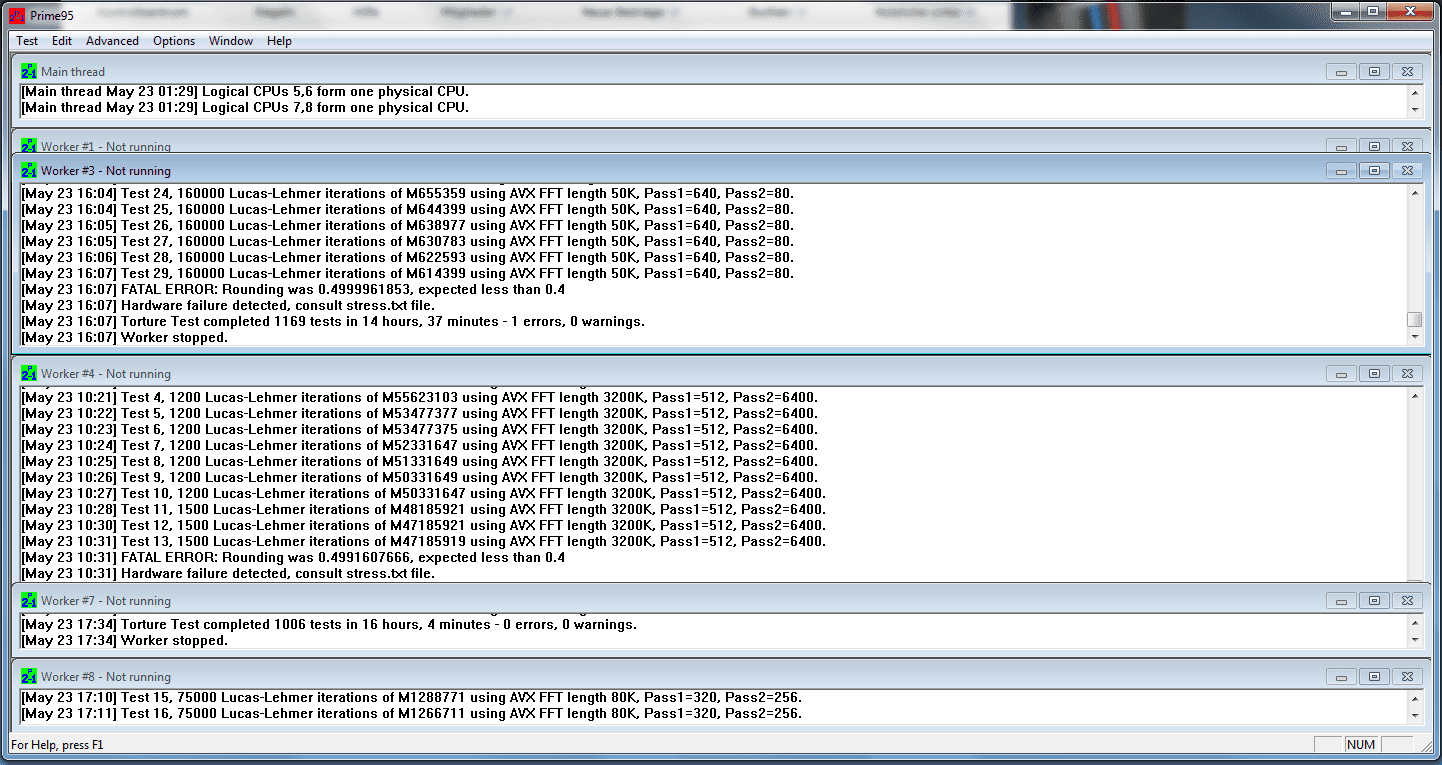Screen dimensions: 1442x765
Task: Click Worker #3 Test 24 M655359 line
Action: pyautogui.click(x=408, y=194)
